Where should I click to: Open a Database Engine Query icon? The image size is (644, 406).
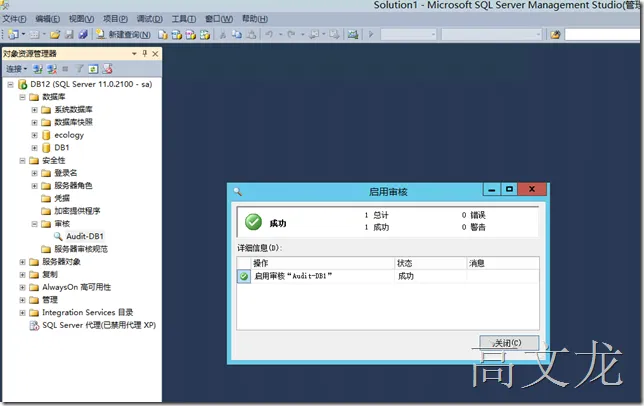click(x=163, y=35)
